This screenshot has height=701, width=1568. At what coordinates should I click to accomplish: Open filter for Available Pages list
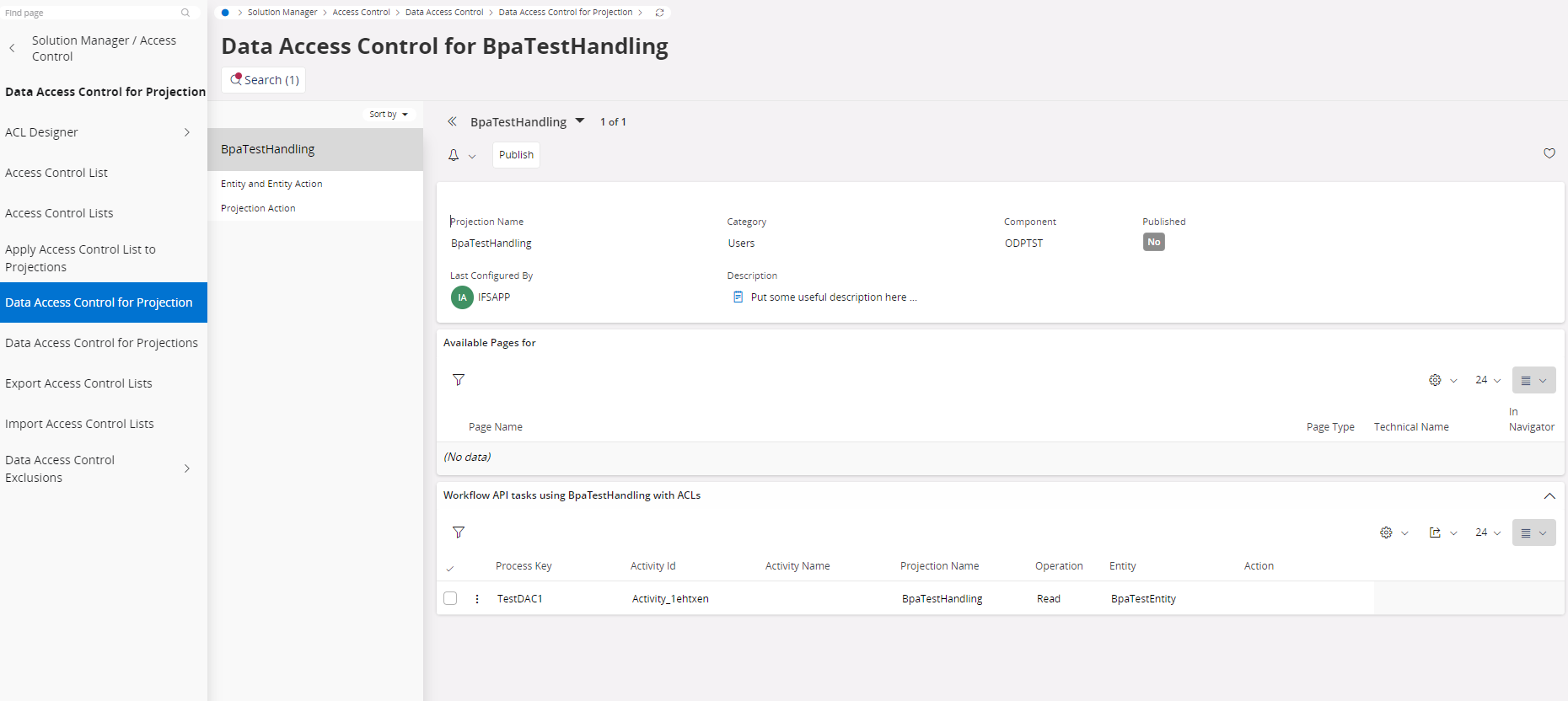459,380
